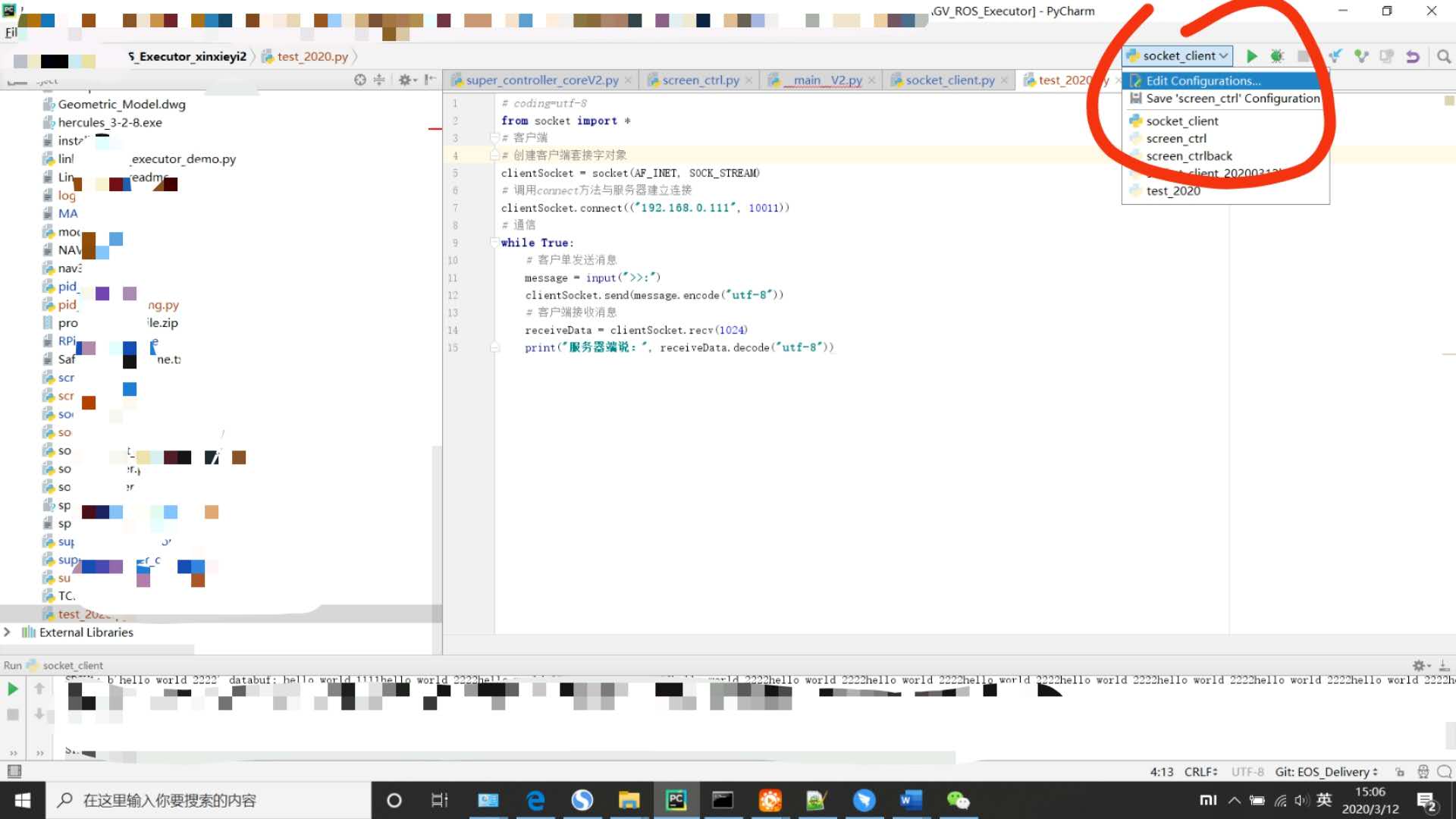Image resolution: width=1456 pixels, height=819 pixels.
Task: Select Edit Configurations menu entry
Action: [1203, 80]
